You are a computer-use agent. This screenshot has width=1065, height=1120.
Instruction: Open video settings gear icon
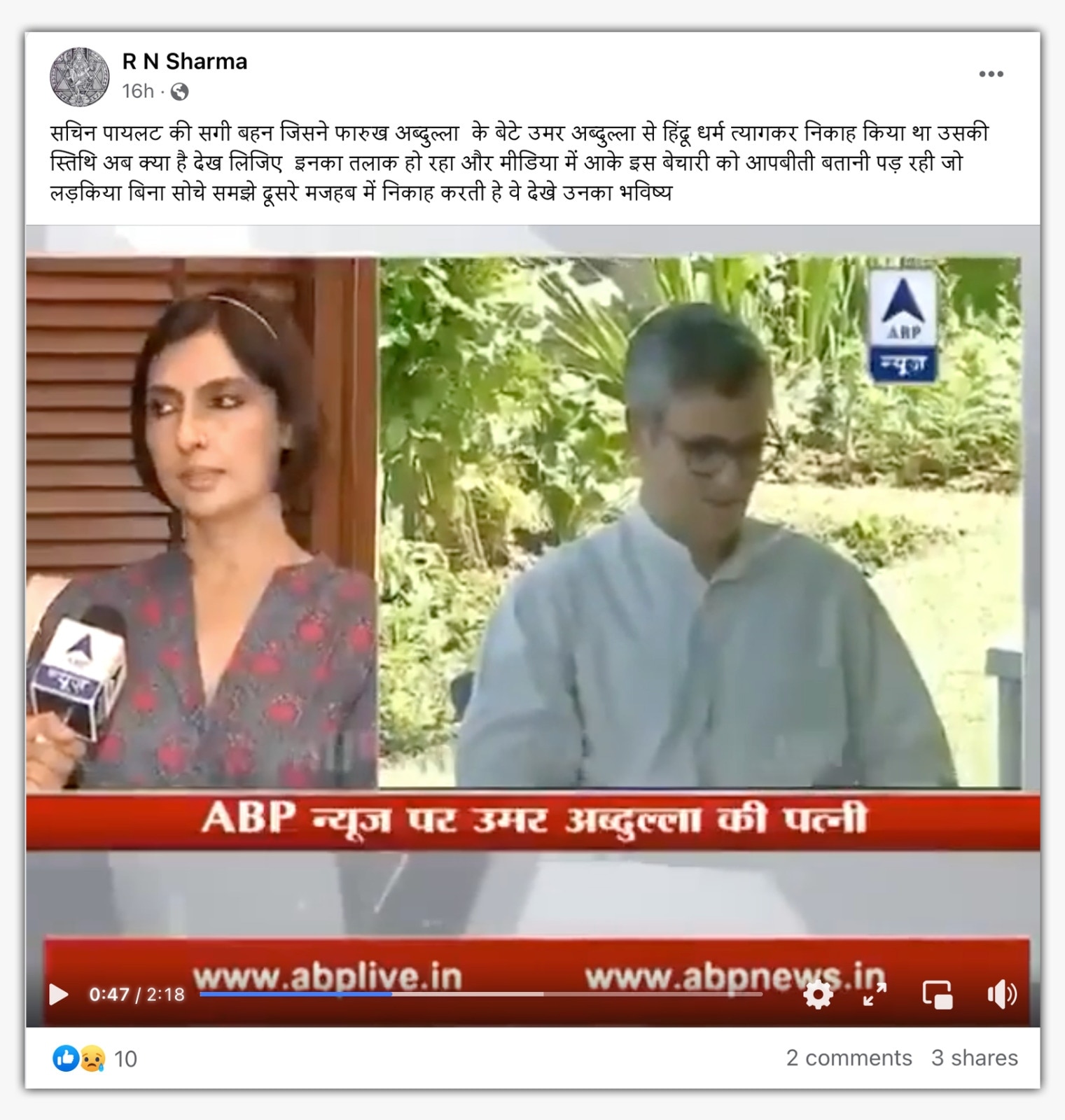818,994
